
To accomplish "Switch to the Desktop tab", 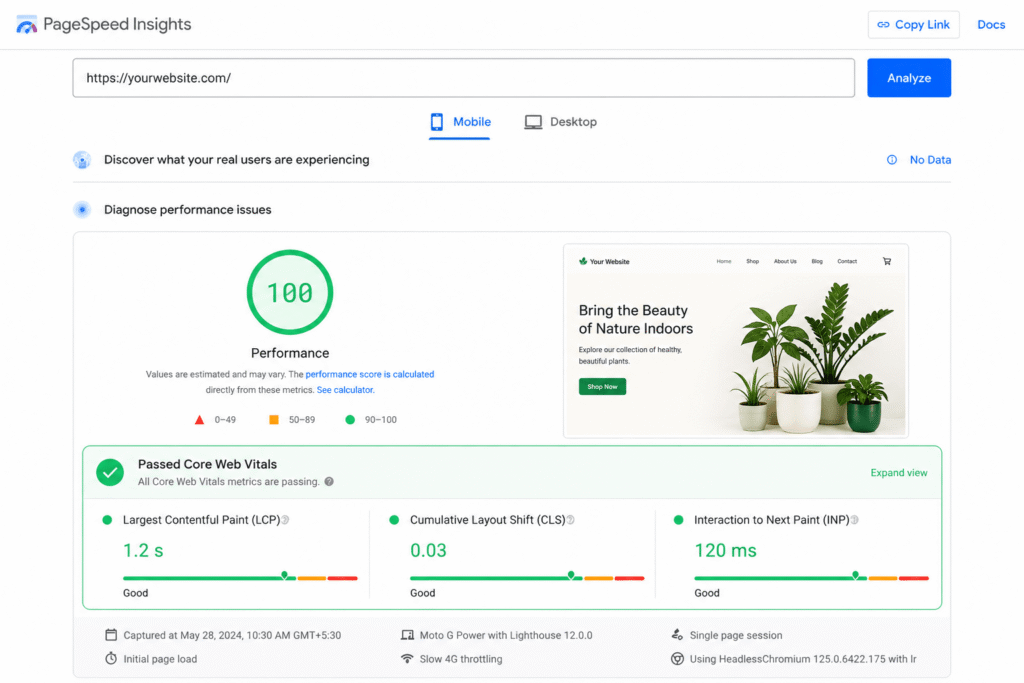I will [x=560, y=122].
